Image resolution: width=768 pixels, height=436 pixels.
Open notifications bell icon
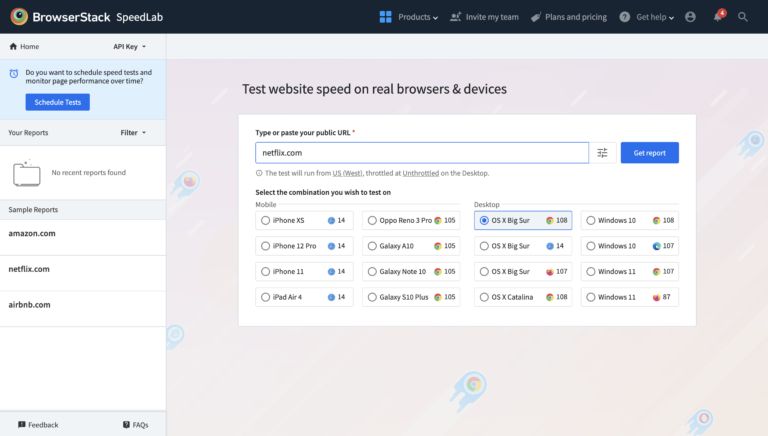coord(718,17)
